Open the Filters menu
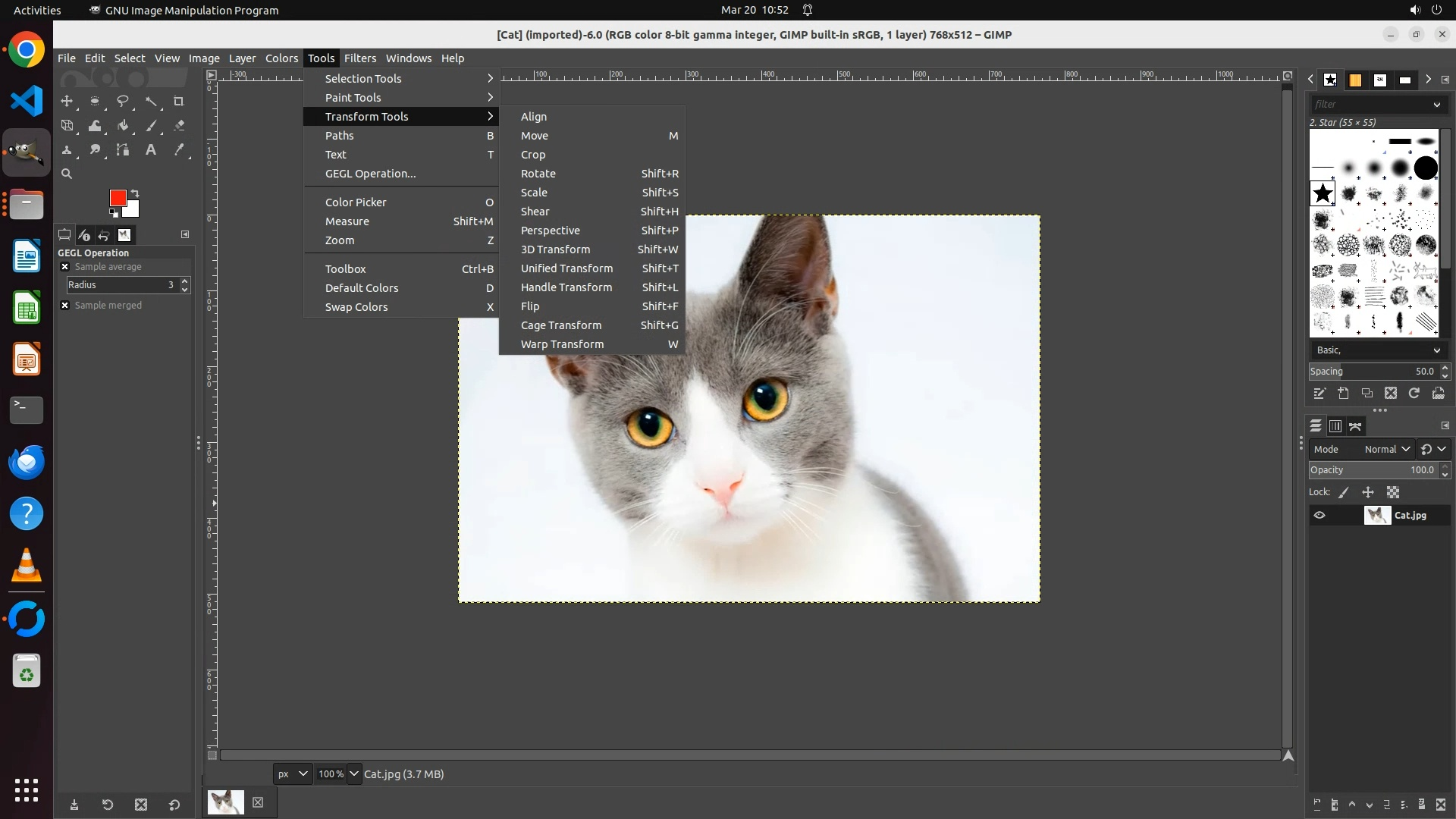 pyautogui.click(x=359, y=58)
